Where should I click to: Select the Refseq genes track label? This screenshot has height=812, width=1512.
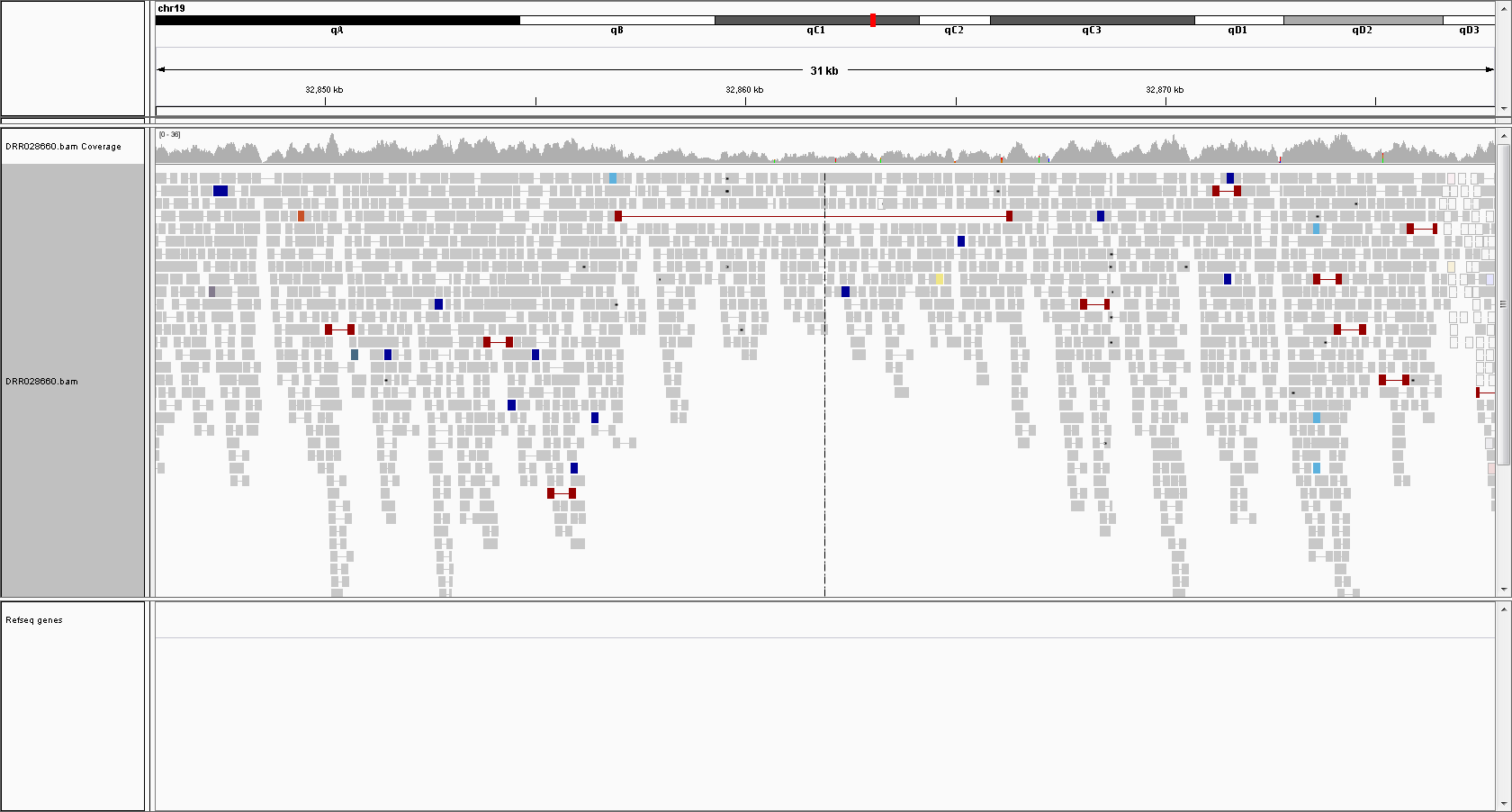pos(34,620)
